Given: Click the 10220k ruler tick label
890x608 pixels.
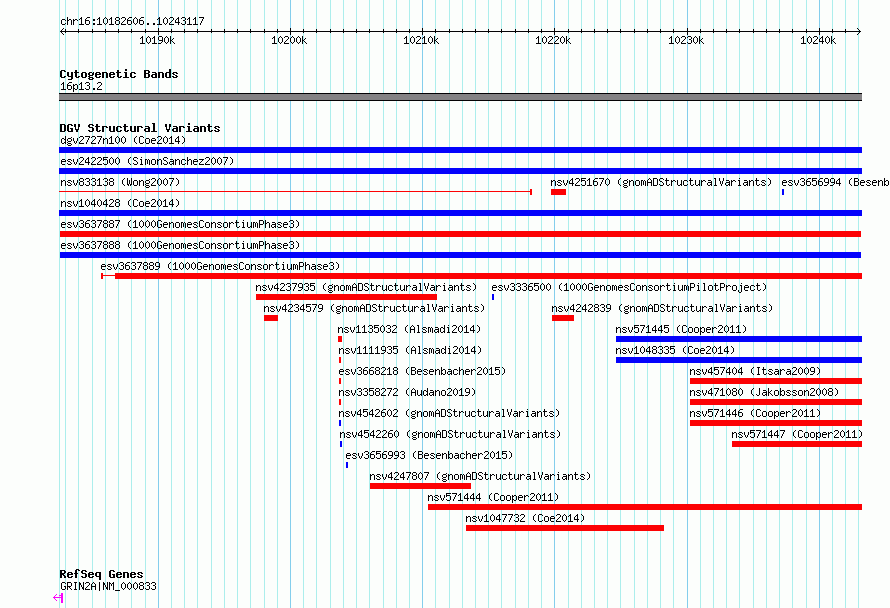Looking at the screenshot, I should 553,40.
